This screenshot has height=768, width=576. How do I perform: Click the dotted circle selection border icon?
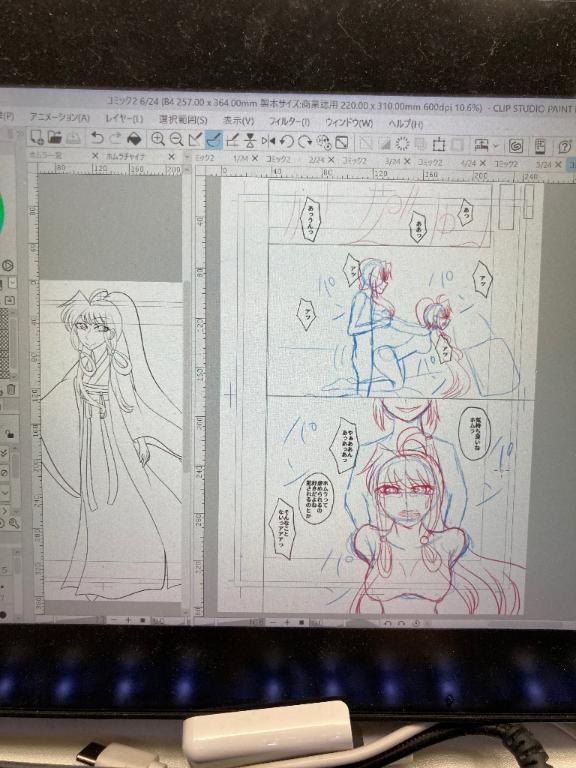click(402, 144)
